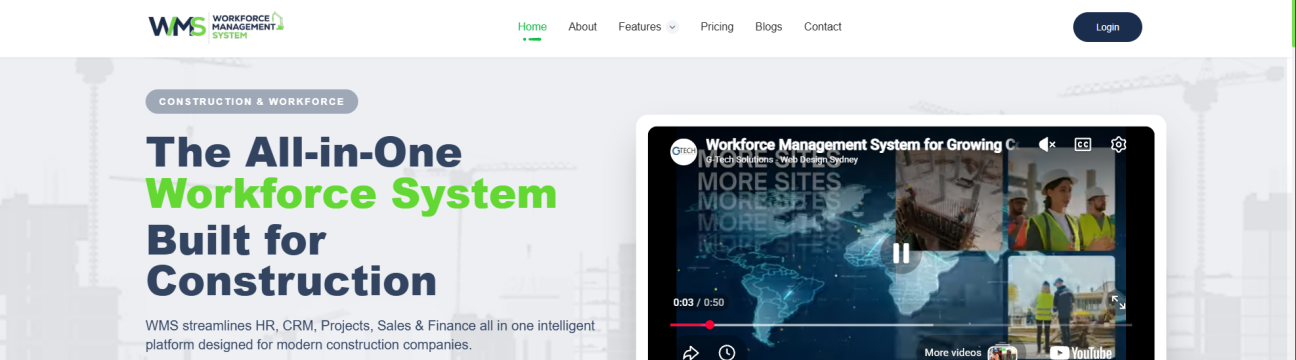Expand the Features dropdown chevron
The height and width of the screenshot is (360, 1296).
click(x=672, y=27)
